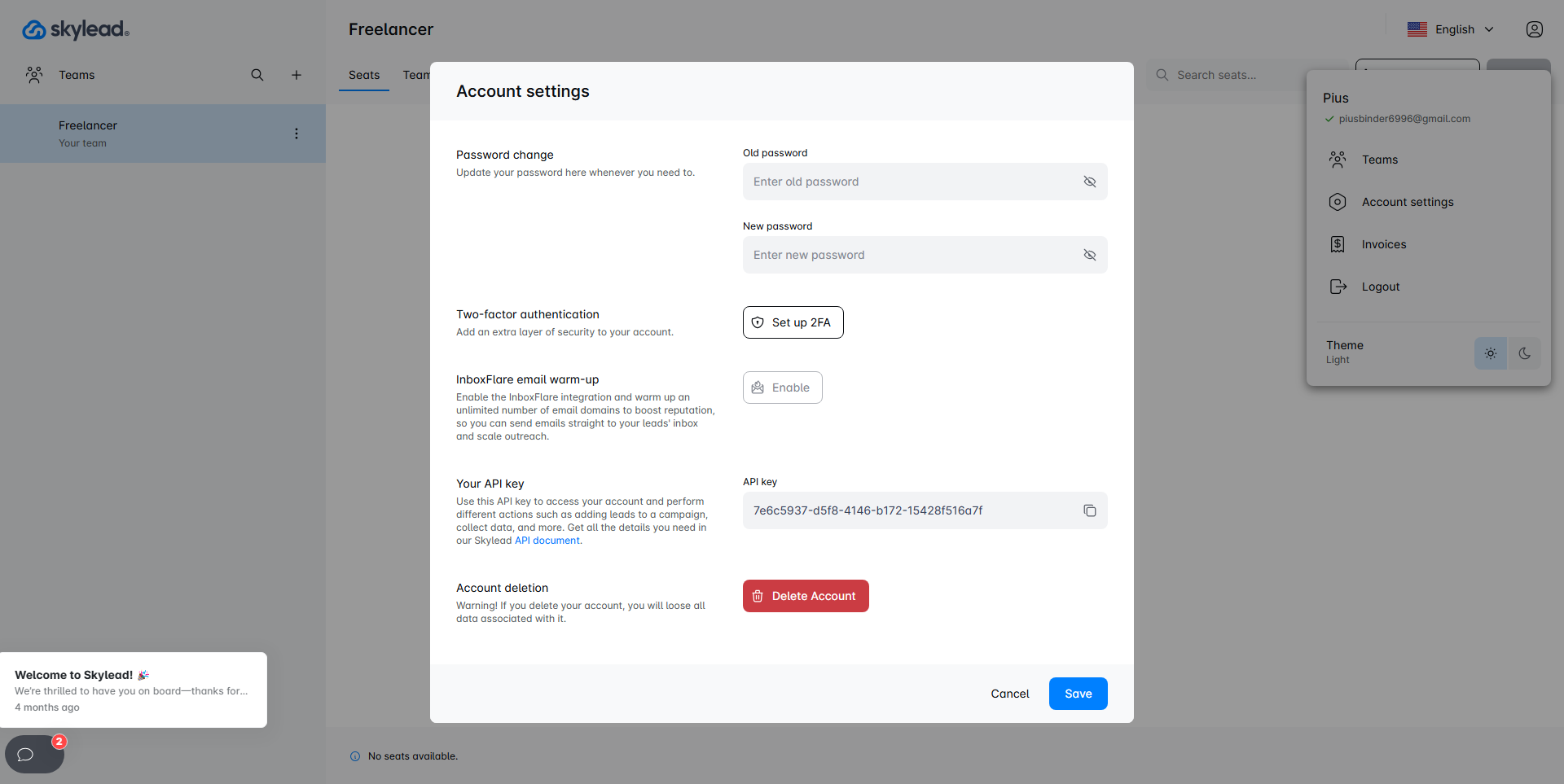Screen dimensions: 1564x784
Task: Show the old password text
Action: (1089, 182)
